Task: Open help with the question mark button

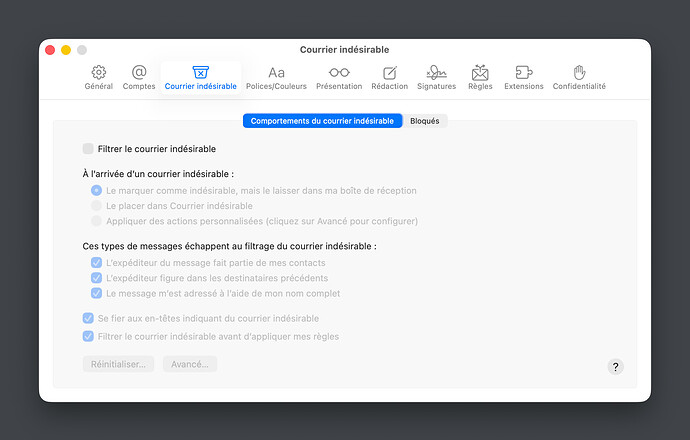Action: pyautogui.click(x=615, y=367)
